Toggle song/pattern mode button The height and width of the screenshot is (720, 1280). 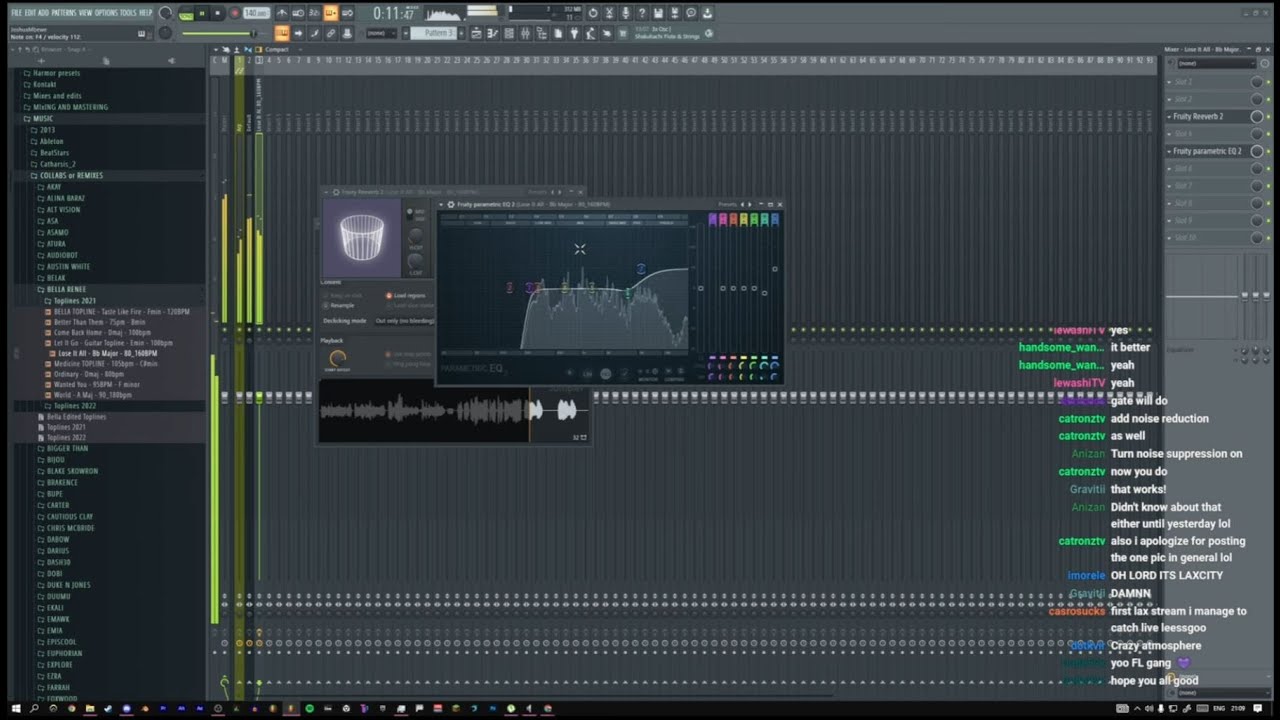click(x=186, y=13)
